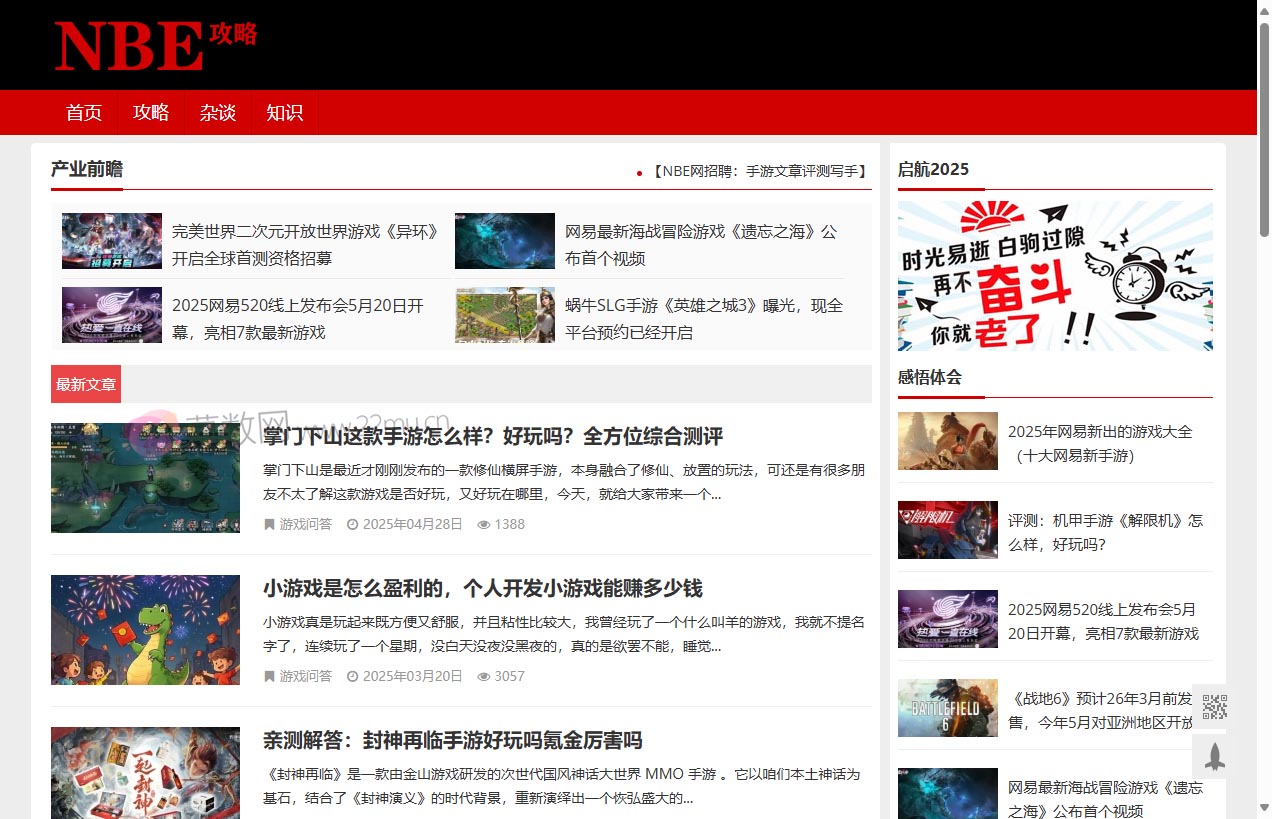Open the 知识 navigation tab

(284, 113)
